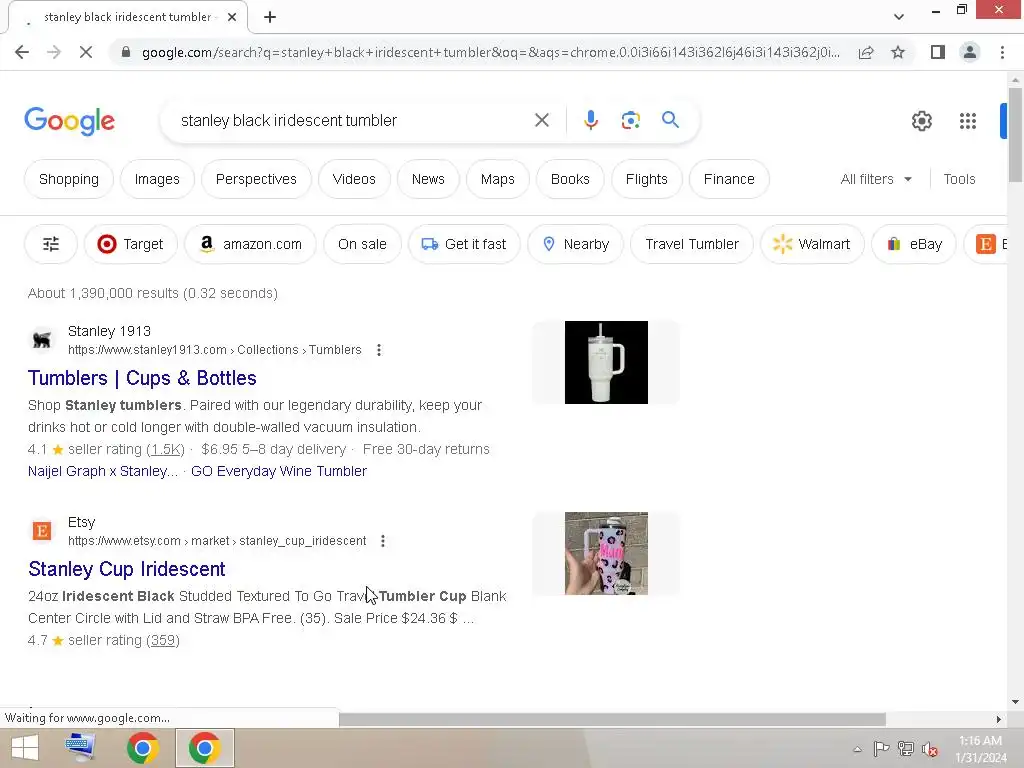Switch to the Images results tab

pyautogui.click(x=157, y=179)
